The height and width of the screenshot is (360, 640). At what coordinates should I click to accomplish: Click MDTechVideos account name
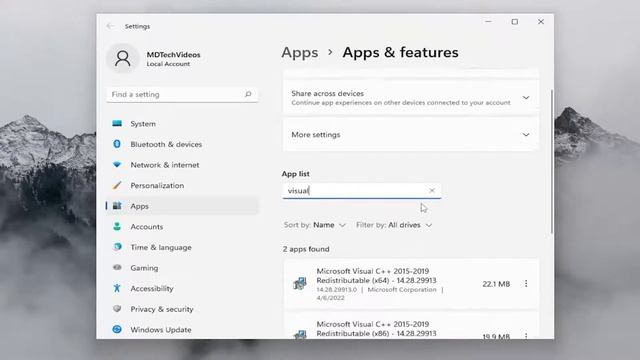click(173, 54)
